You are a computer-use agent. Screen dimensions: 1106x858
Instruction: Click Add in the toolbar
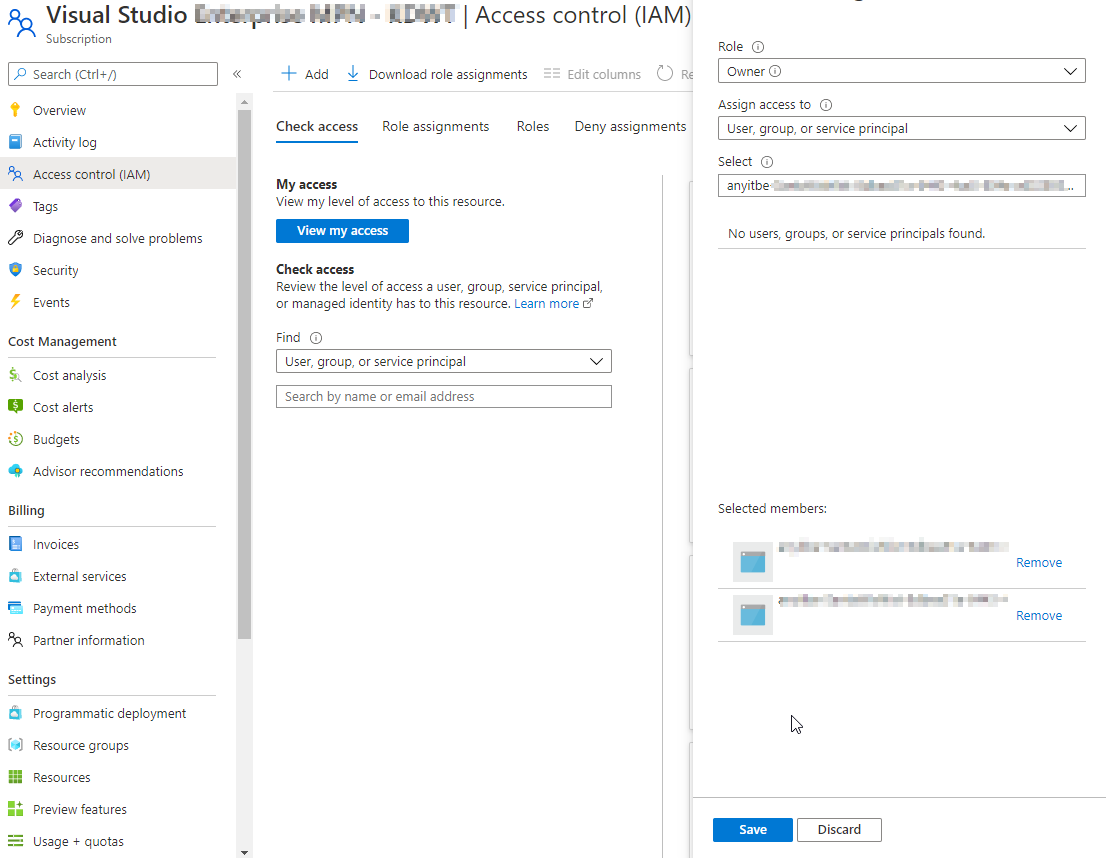(305, 74)
